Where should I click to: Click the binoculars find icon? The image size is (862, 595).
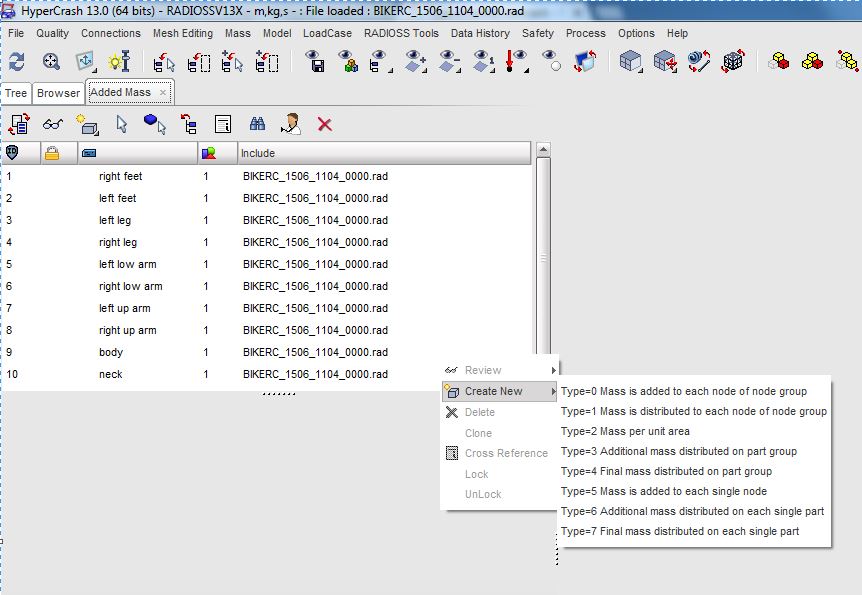(x=257, y=125)
